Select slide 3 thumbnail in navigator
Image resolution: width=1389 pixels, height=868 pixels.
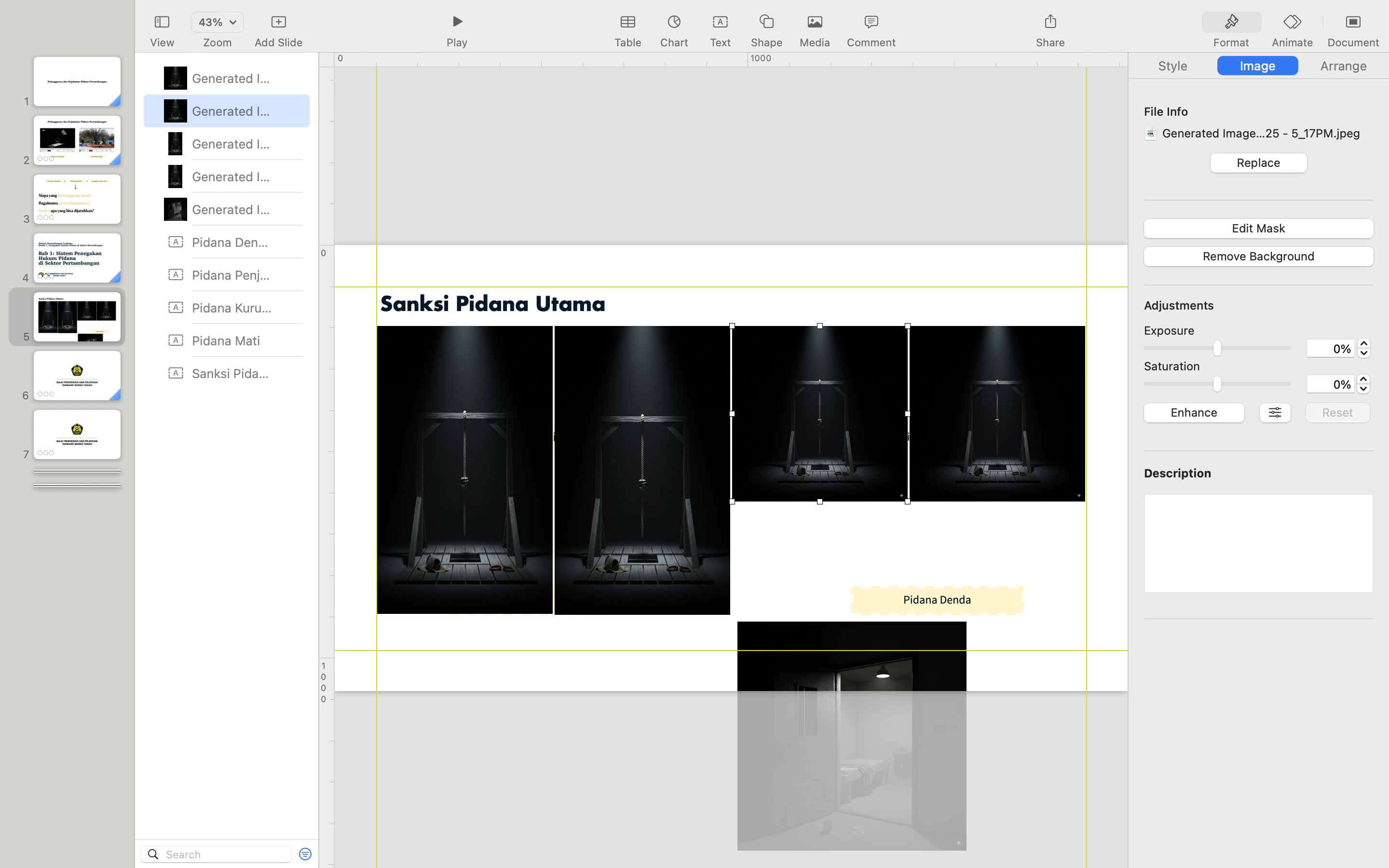pyautogui.click(x=77, y=199)
